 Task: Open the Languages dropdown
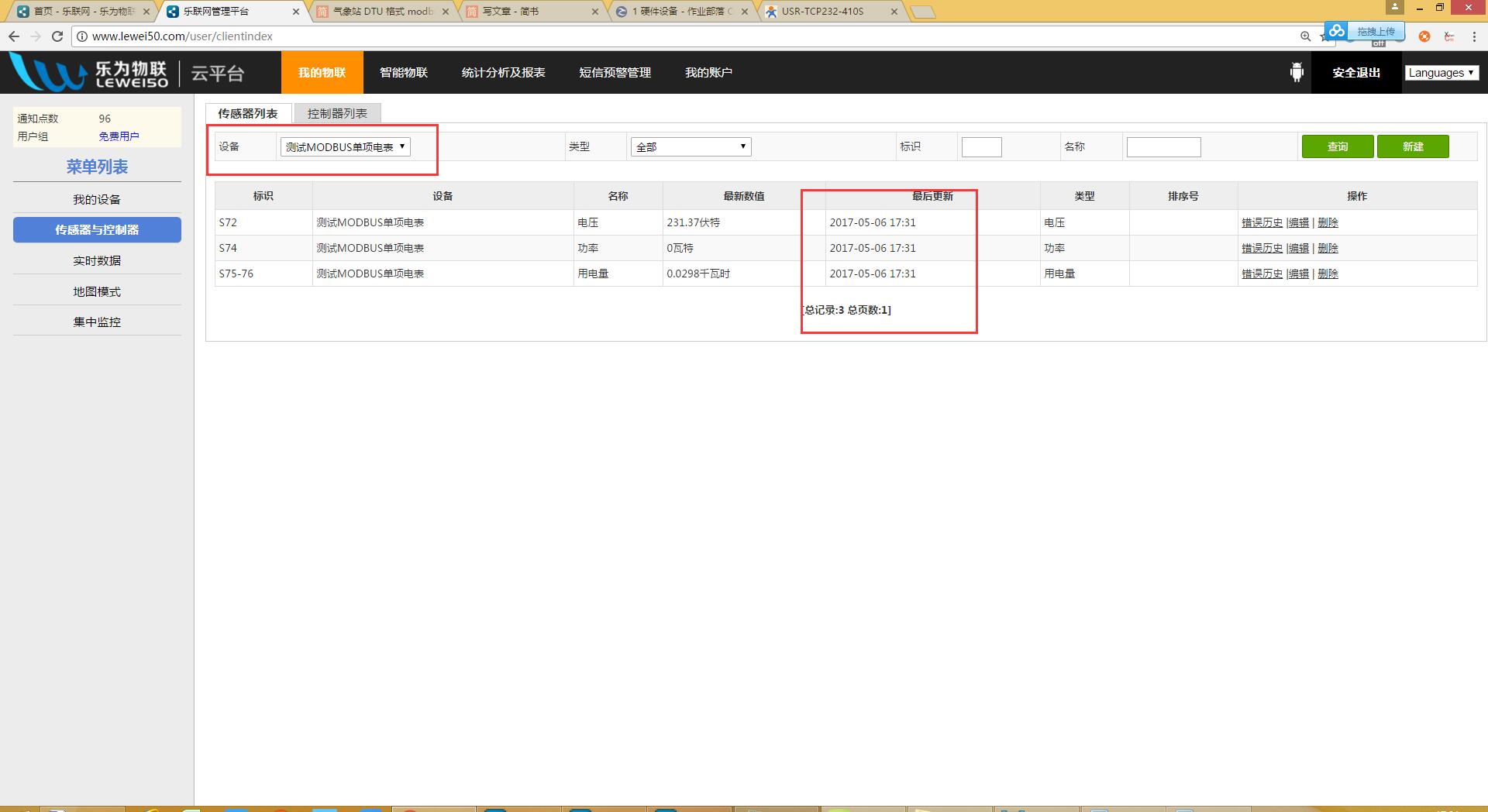click(1441, 73)
